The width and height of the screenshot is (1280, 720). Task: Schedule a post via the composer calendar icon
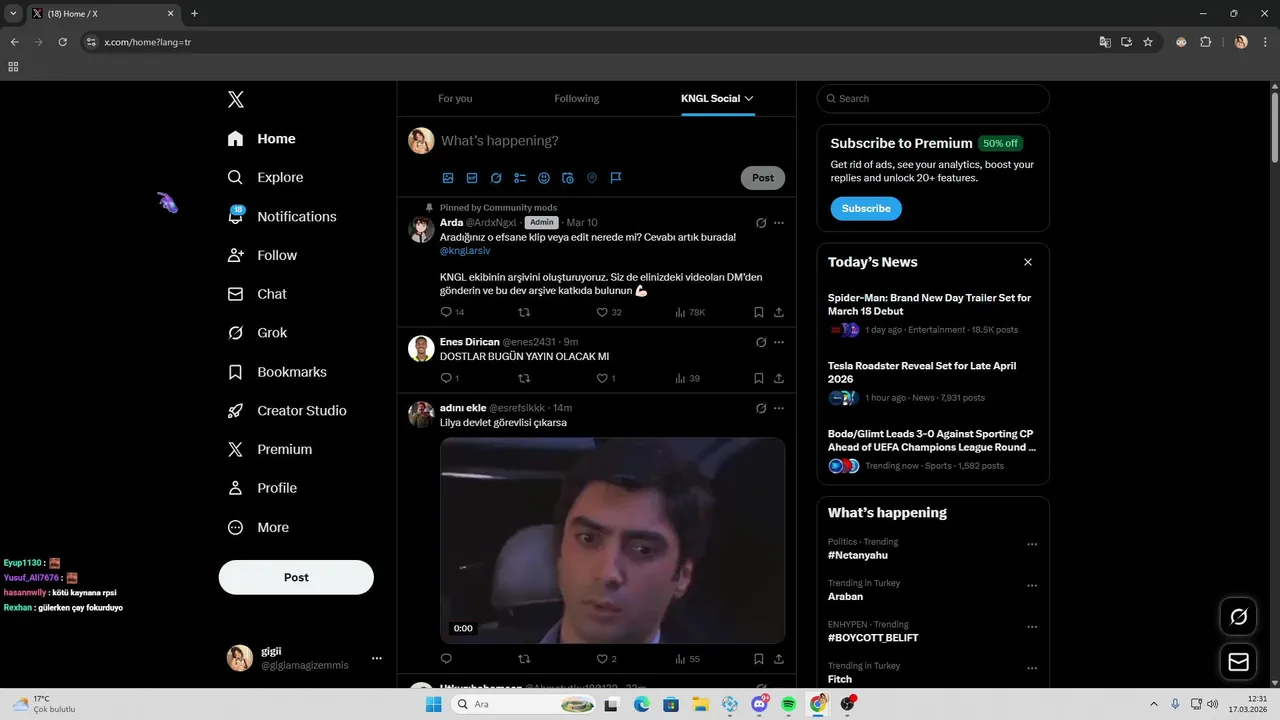568,178
